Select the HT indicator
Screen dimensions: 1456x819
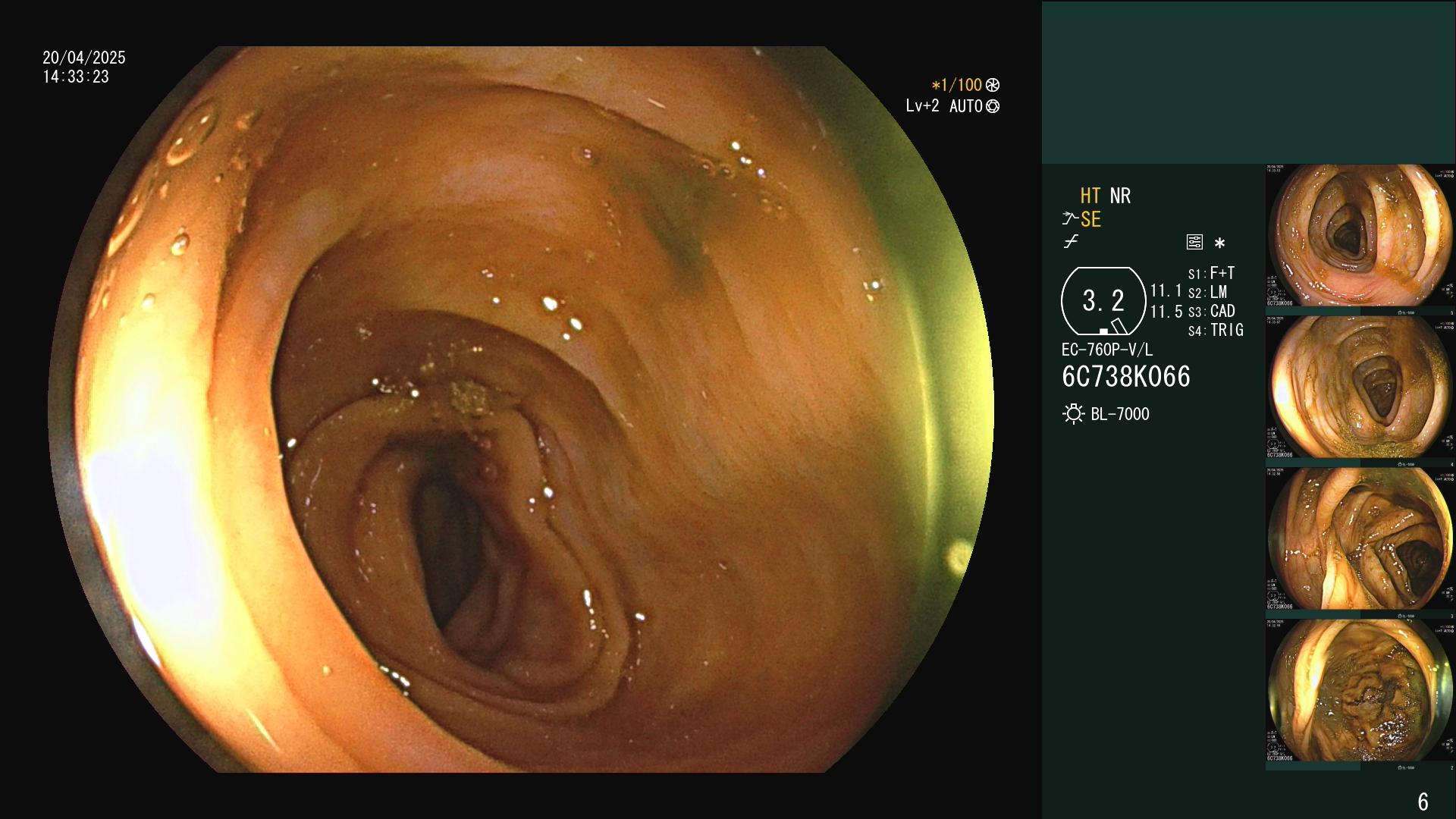point(1090,196)
